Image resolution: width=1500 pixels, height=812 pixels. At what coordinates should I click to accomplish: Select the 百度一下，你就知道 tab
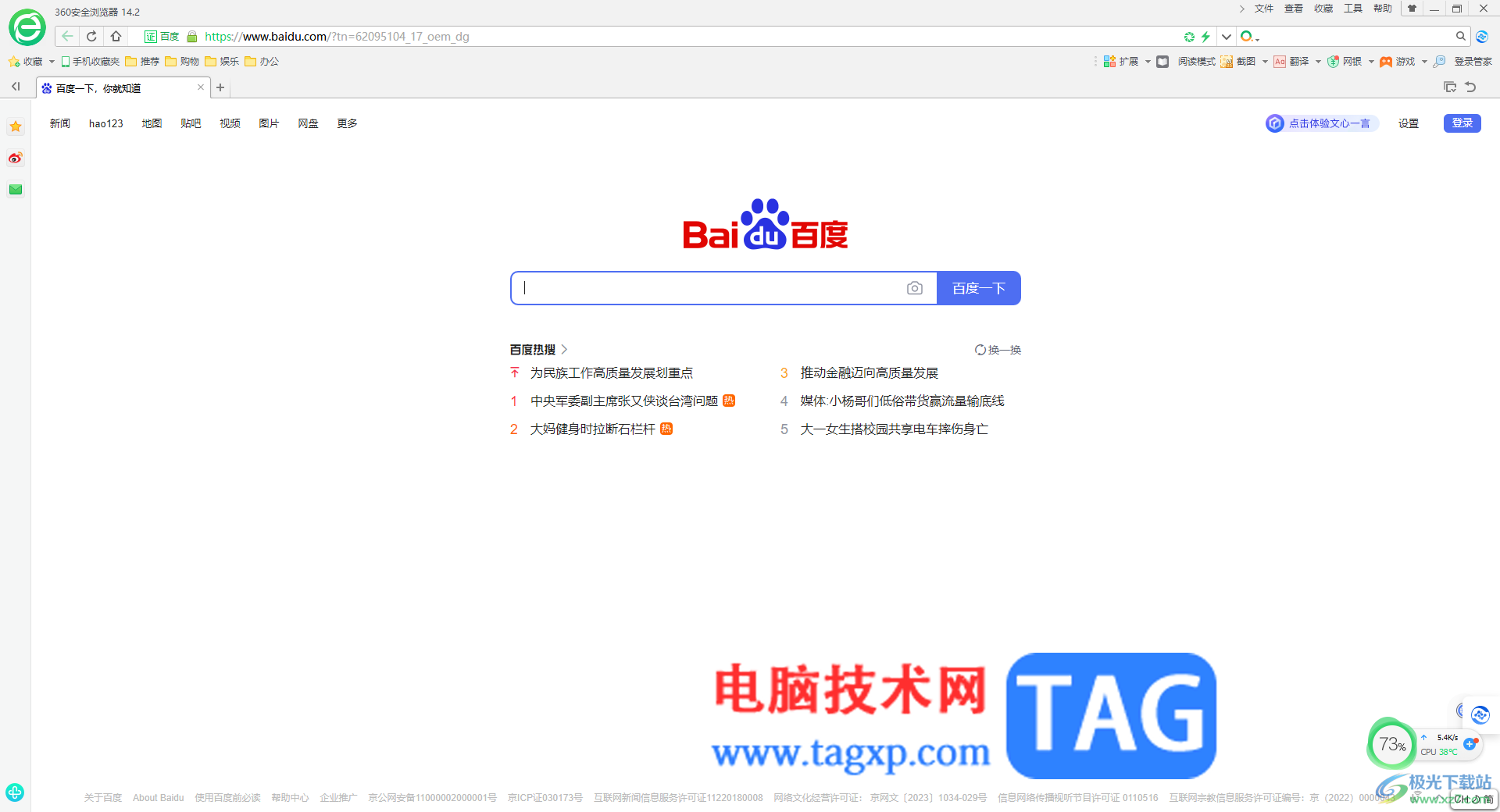point(123,87)
